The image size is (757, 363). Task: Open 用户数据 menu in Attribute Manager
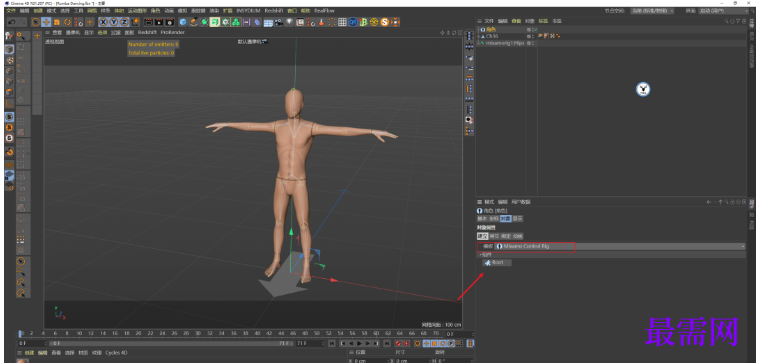(521, 202)
